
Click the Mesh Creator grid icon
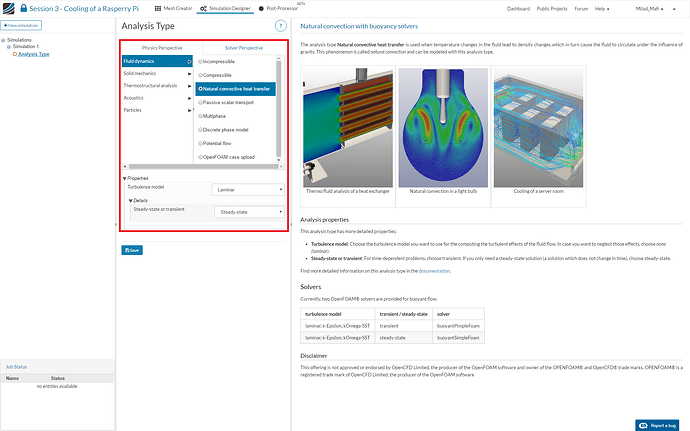158,8
